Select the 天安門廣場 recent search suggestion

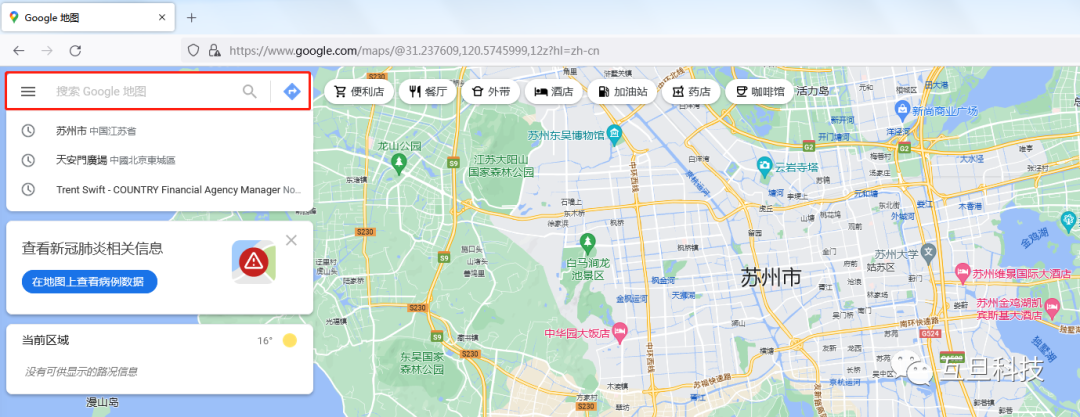159,160
